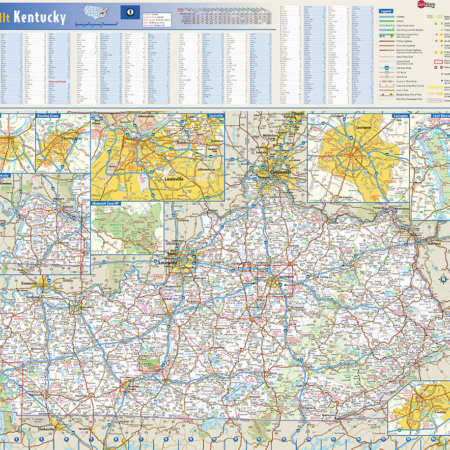Click the Louisville inset title label
The image size is (450, 450).
coord(216,116)
